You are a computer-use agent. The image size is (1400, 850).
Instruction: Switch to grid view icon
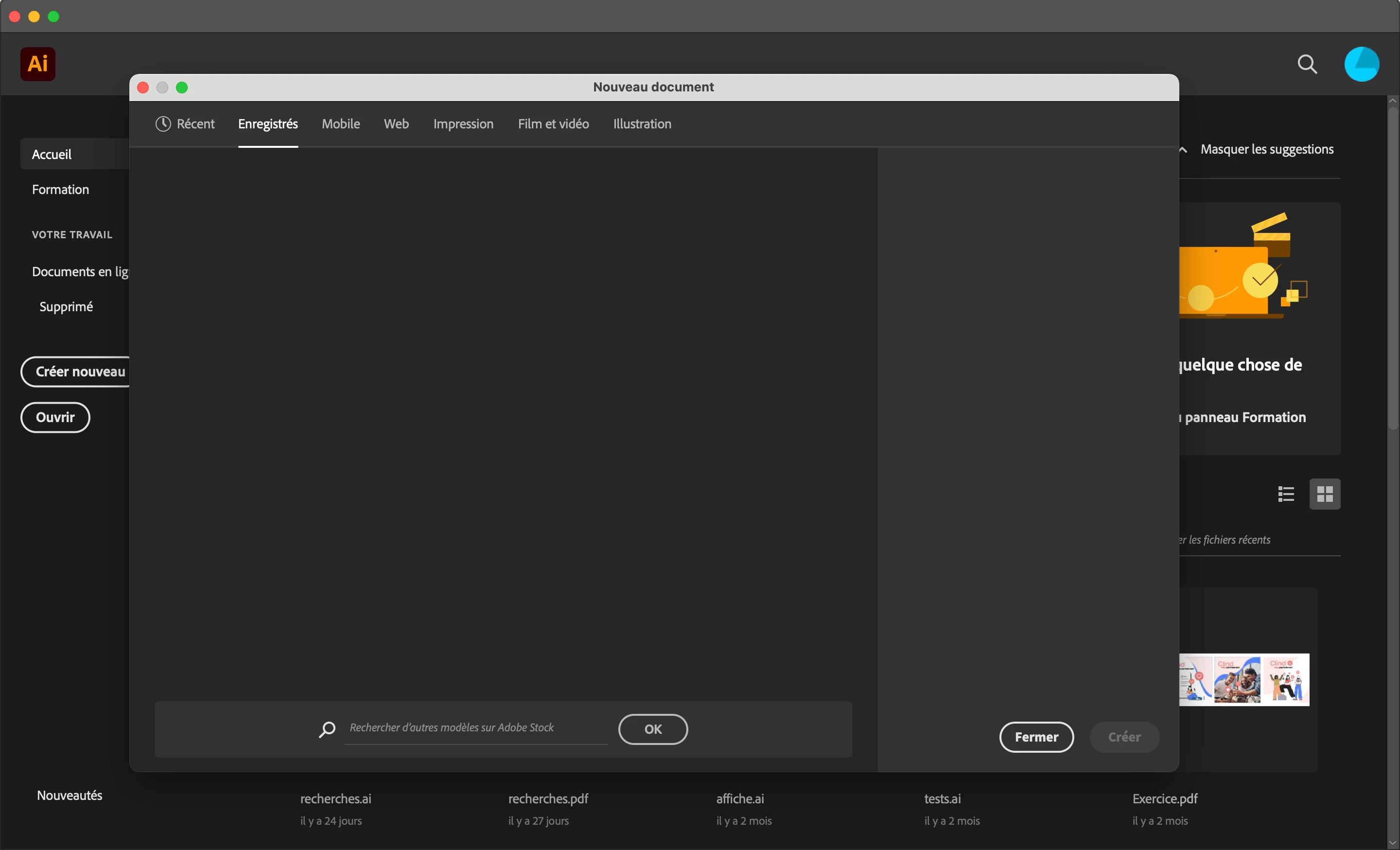(x=1325, y=494)
